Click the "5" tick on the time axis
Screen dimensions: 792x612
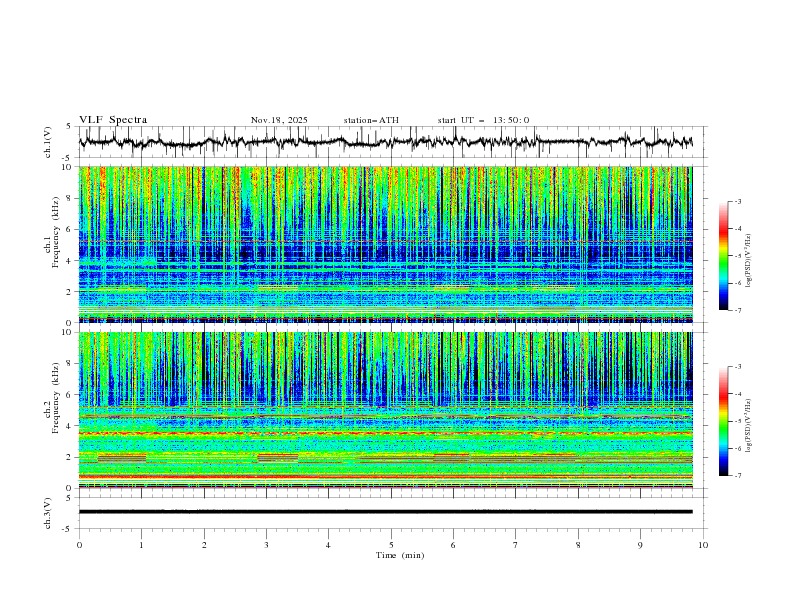point(391,545)
